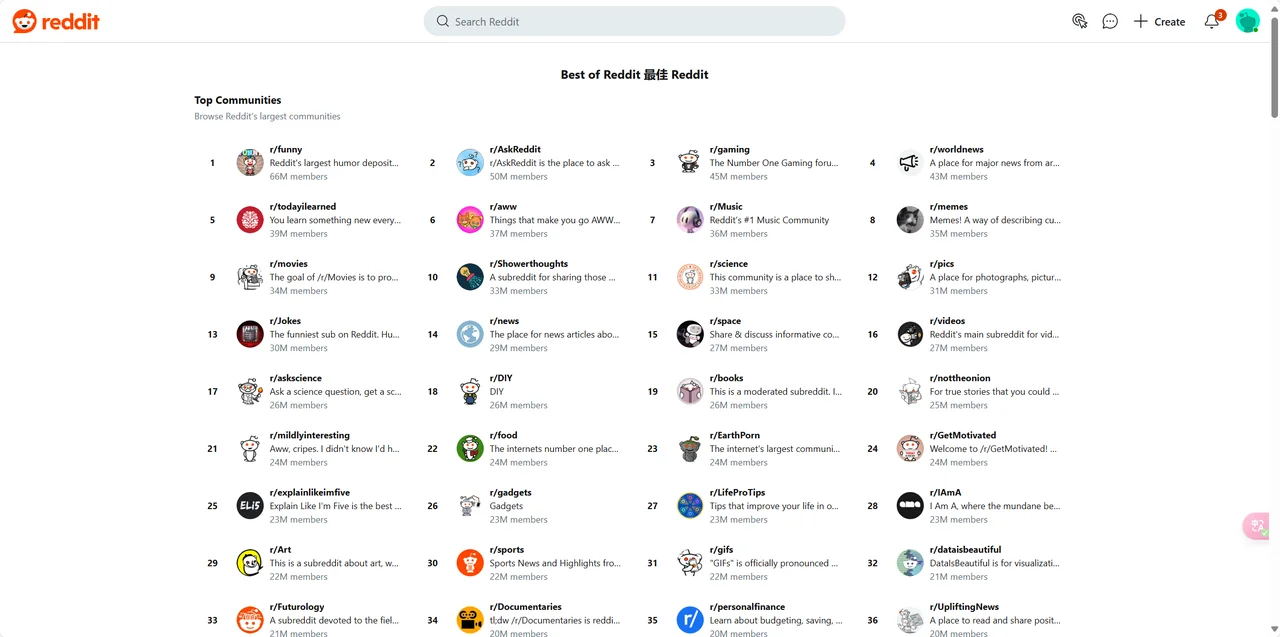Click the r/Documentaries community icon
This screenshot has width=1280, height=637.
click(x=470, y=620)
